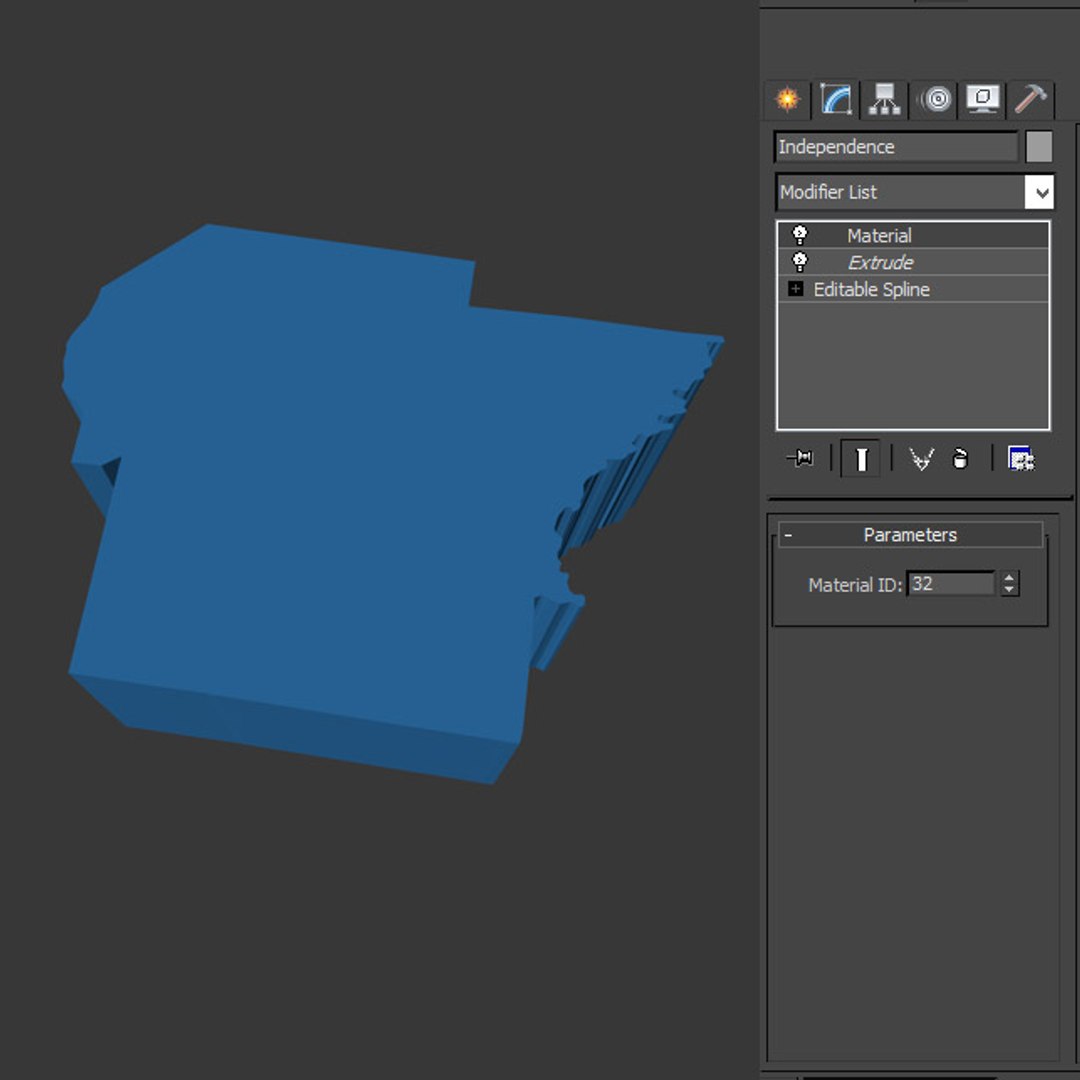Screen dimensions: 1080x1080
Task: Click Make Unique icon
Action: coord(921,458)
